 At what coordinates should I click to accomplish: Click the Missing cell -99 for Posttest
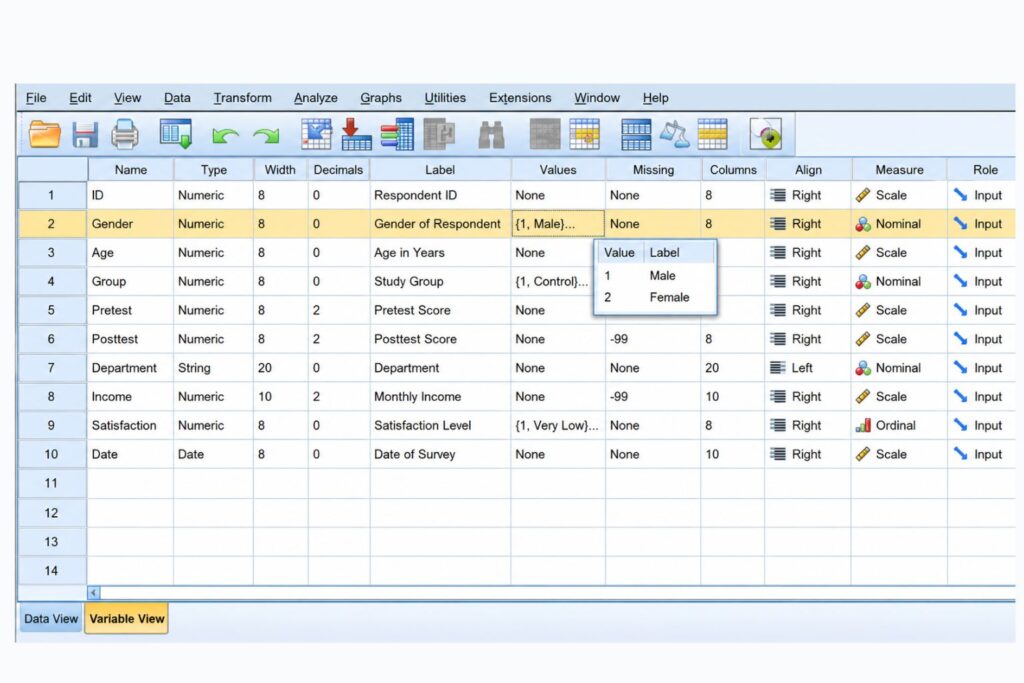[653, 339]
